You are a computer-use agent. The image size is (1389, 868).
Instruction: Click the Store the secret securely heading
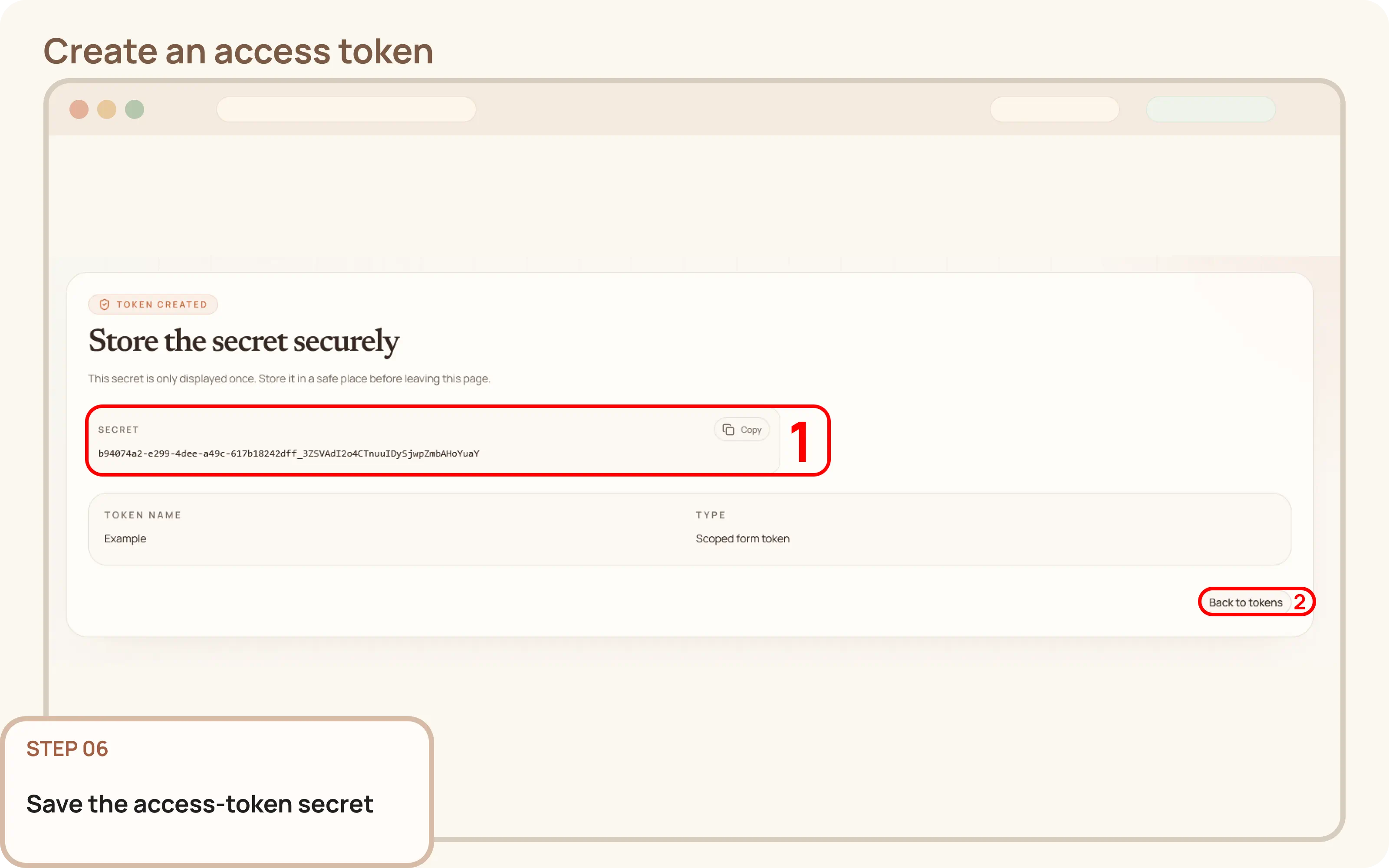[x=244, y=342]
